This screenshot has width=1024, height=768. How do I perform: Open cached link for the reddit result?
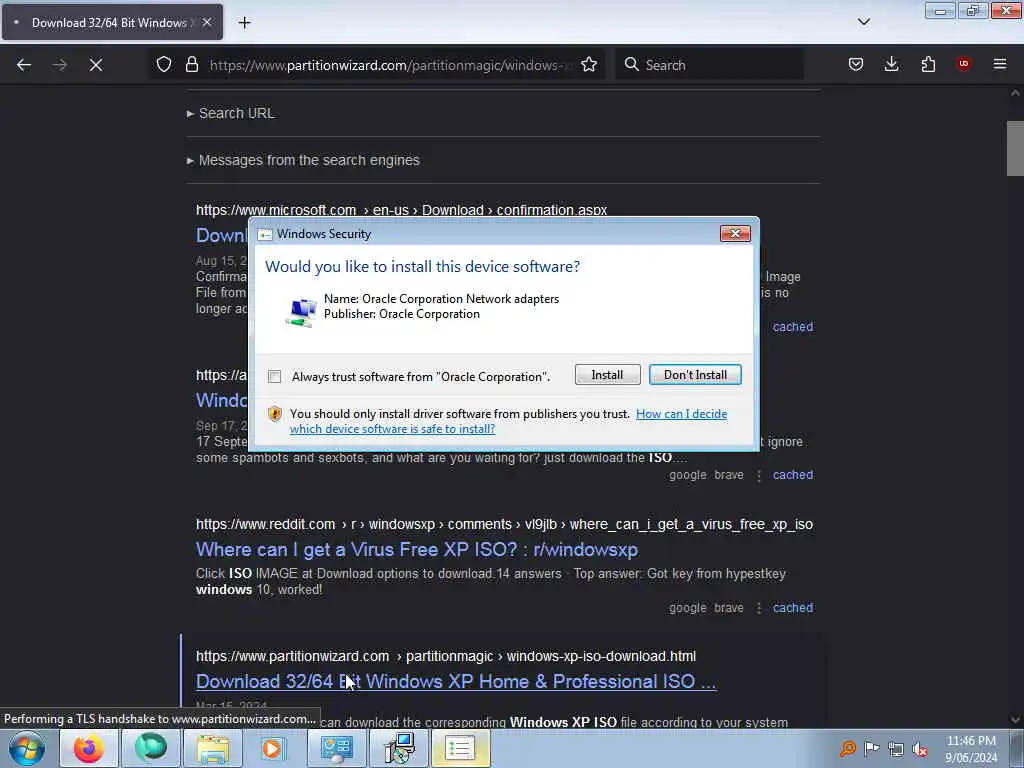click(793, 607)
